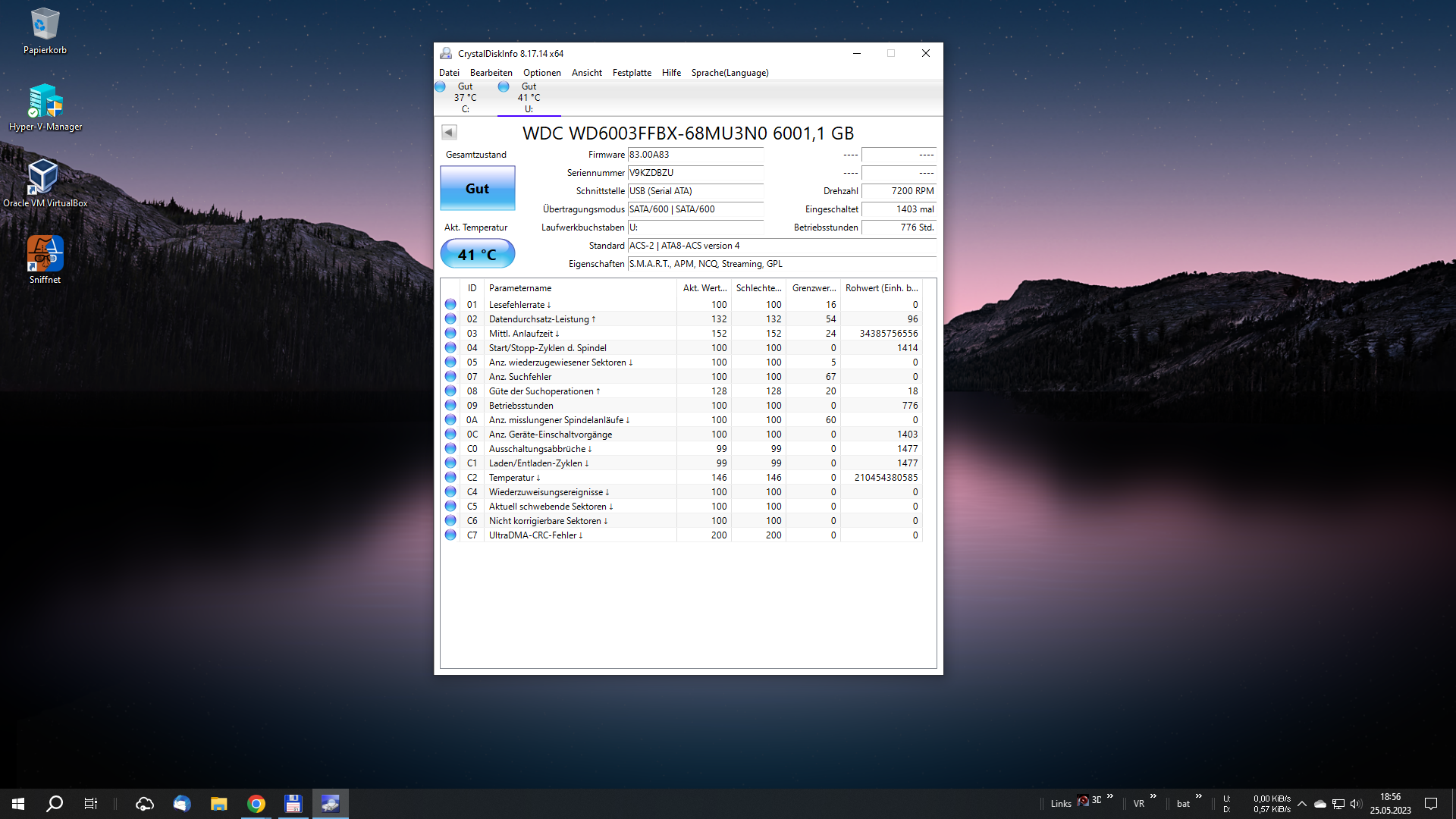This screenshot has width=1456, height=819.
Task: Click the Seriennummer value field
Action: point(695,173)
